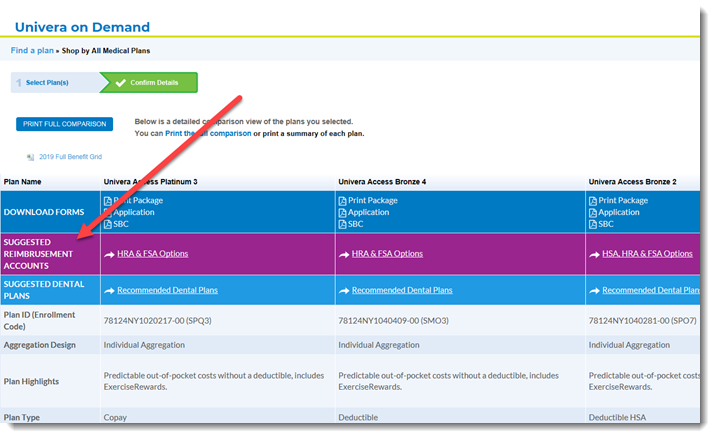Click the Print Full Comparison button

coord(64,124)
